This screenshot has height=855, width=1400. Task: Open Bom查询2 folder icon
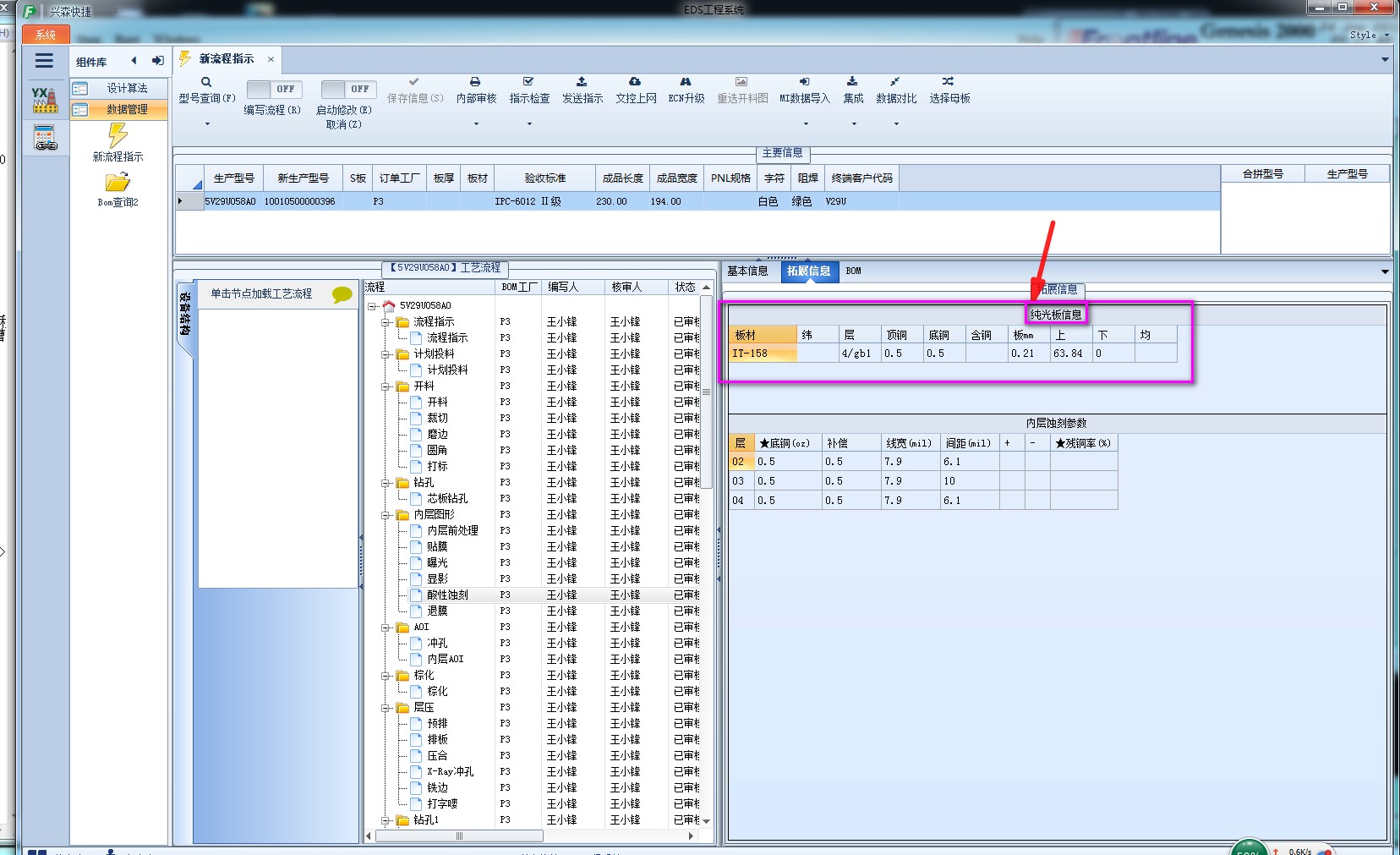pos(118,182)
